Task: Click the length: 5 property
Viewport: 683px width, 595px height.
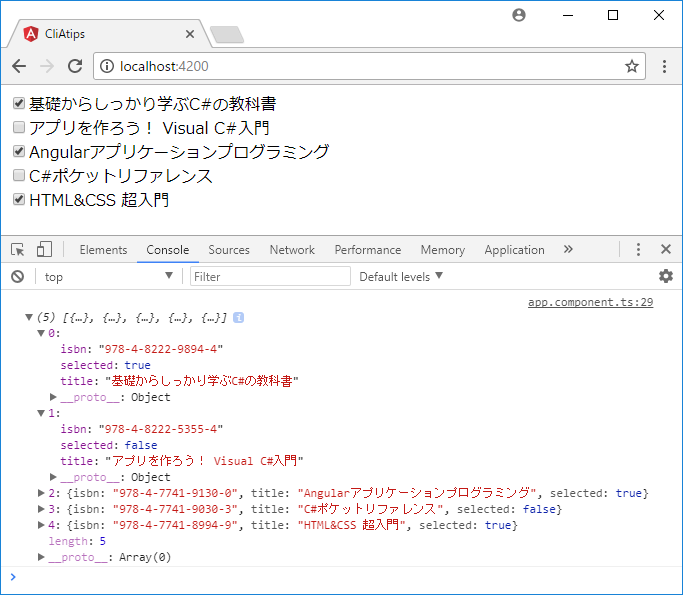Action: [77, 541]
